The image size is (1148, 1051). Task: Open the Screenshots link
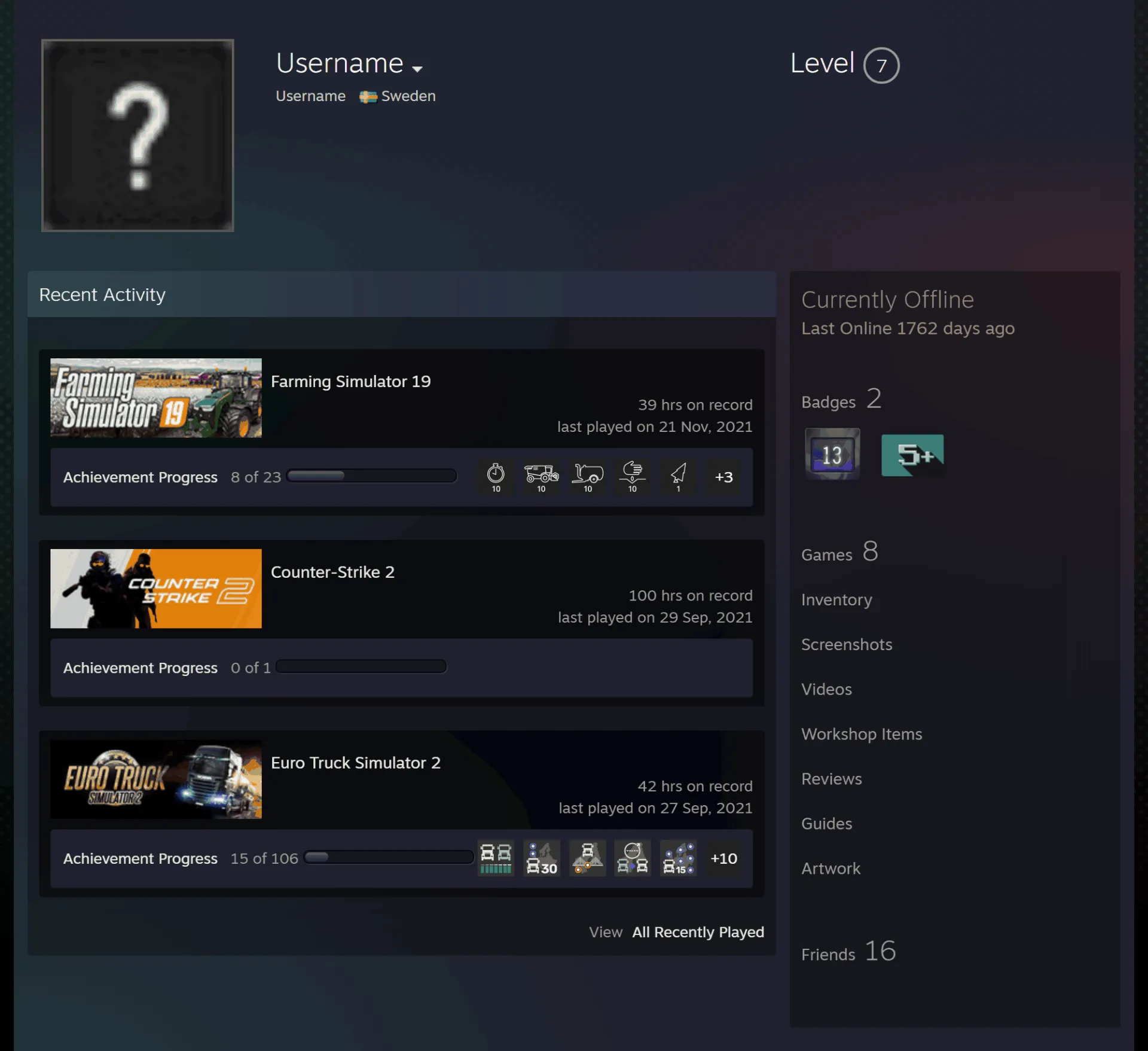(847, 644)
